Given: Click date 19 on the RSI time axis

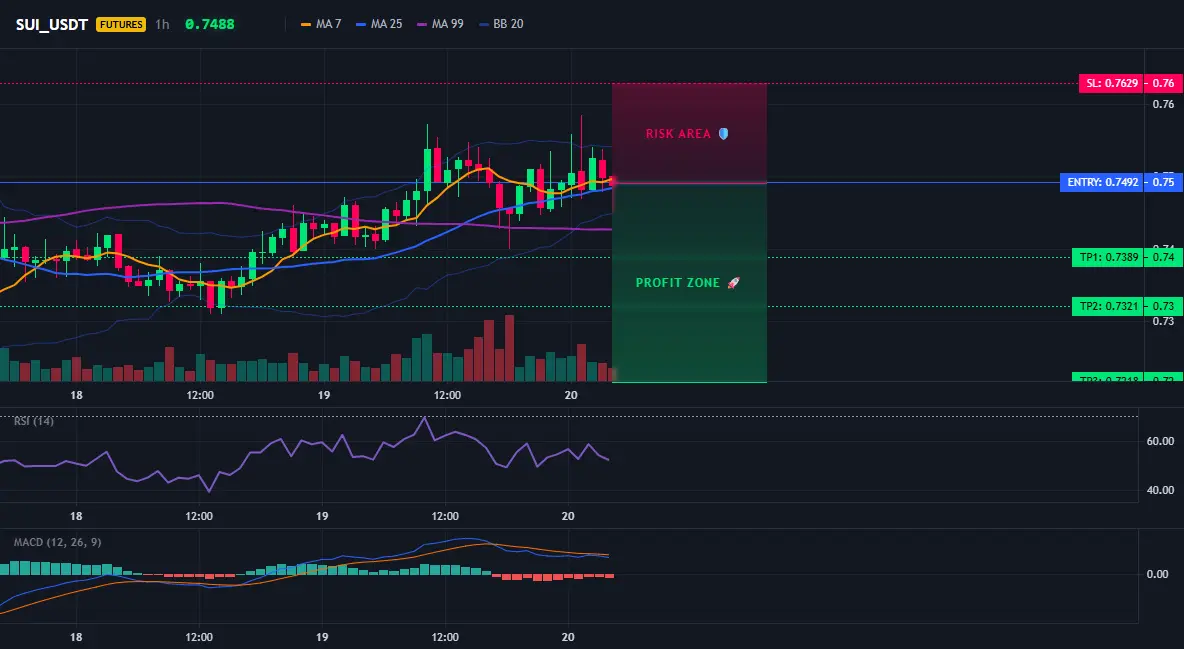Looking at the screenshot, I should 322,516.
